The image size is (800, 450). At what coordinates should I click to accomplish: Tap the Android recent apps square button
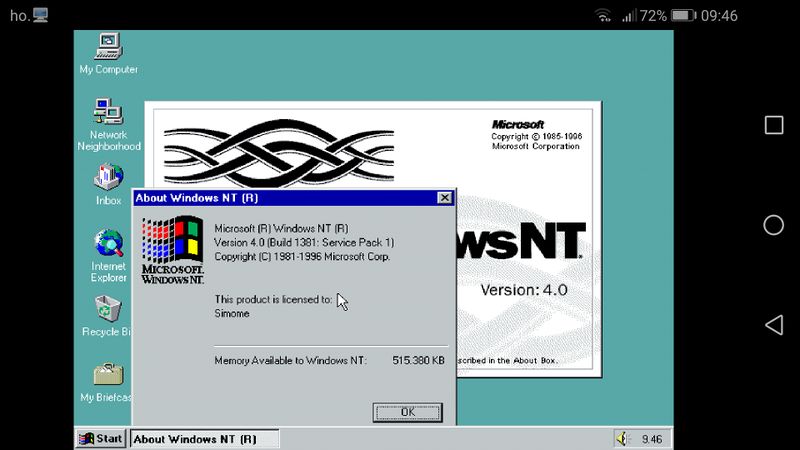(x=773, y=125)
